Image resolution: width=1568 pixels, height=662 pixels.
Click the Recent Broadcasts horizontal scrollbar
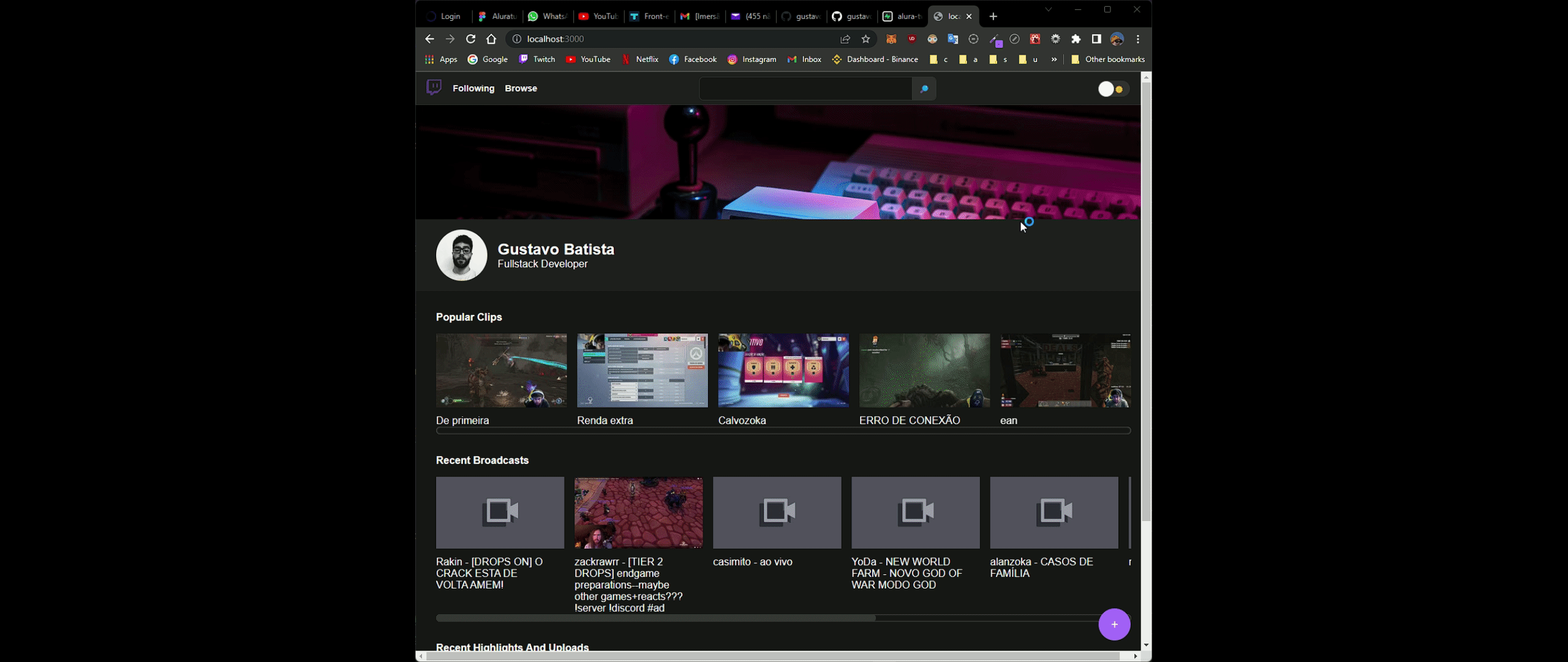point(655,618)
